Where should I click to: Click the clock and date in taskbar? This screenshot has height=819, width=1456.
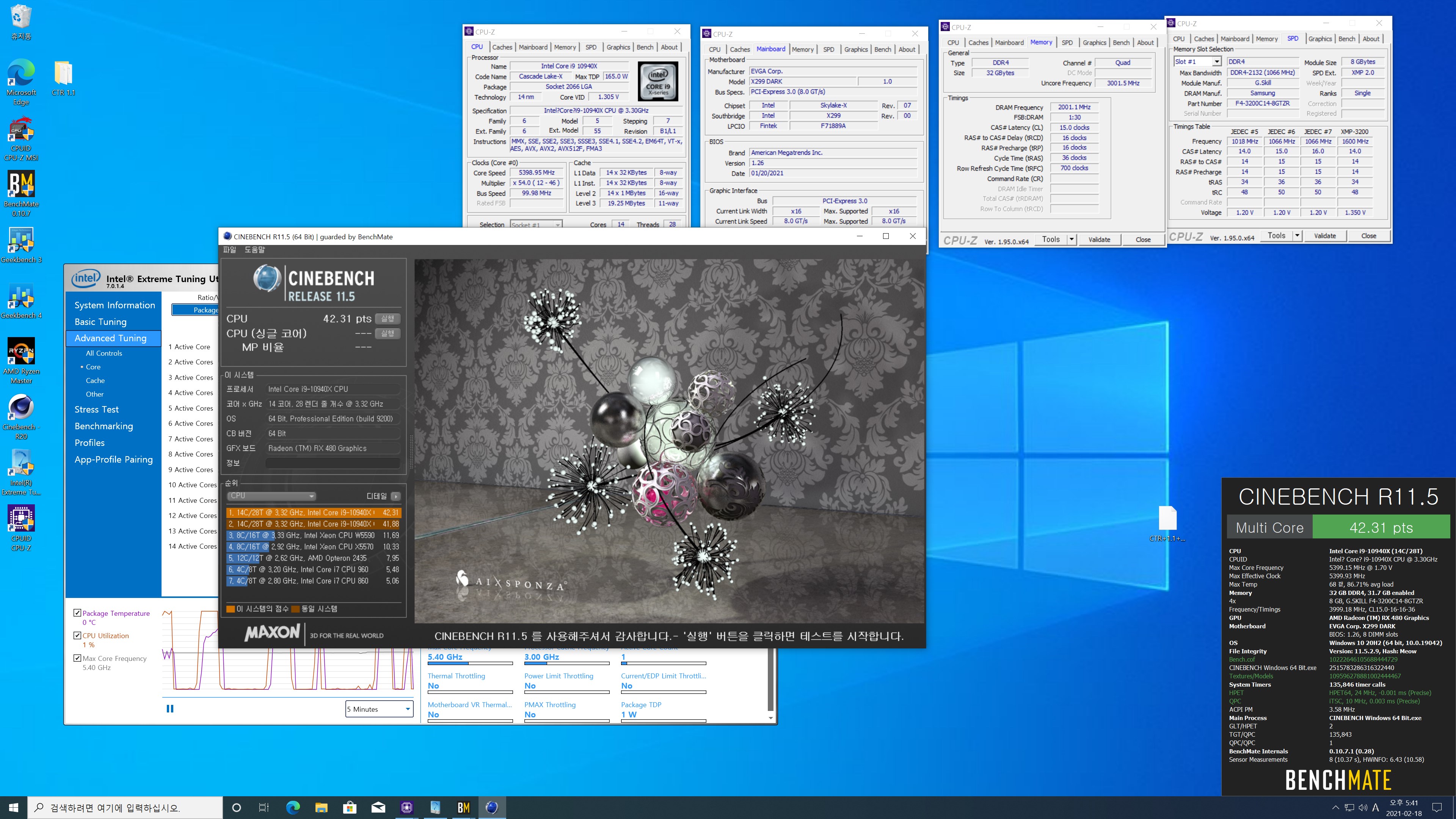point(1403,808)
